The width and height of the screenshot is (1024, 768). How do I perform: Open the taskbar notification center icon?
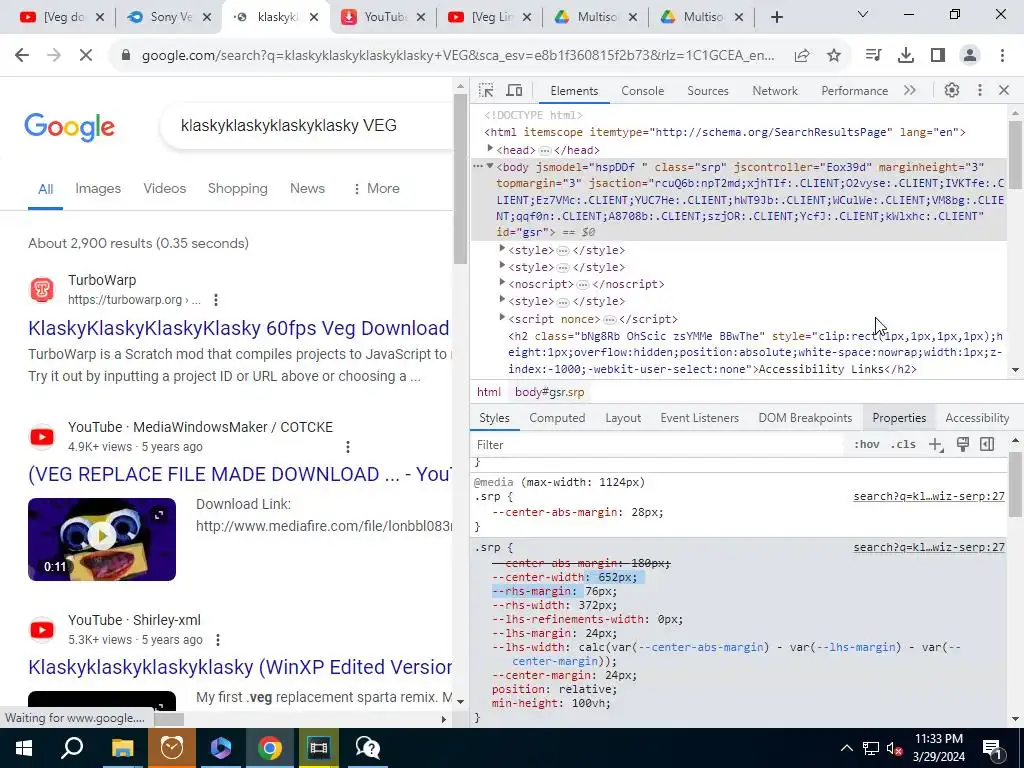coord(993,748)
